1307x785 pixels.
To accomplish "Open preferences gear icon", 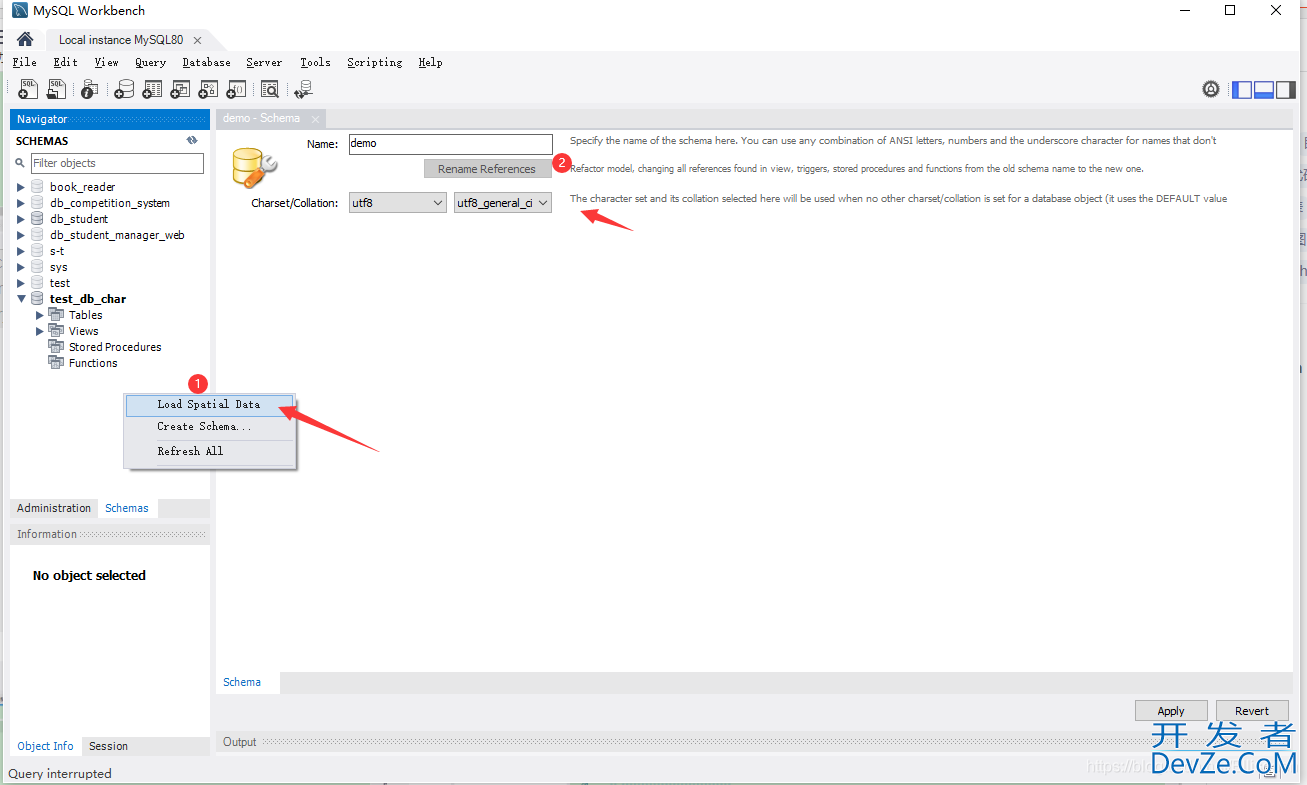I will [1211, 89].
